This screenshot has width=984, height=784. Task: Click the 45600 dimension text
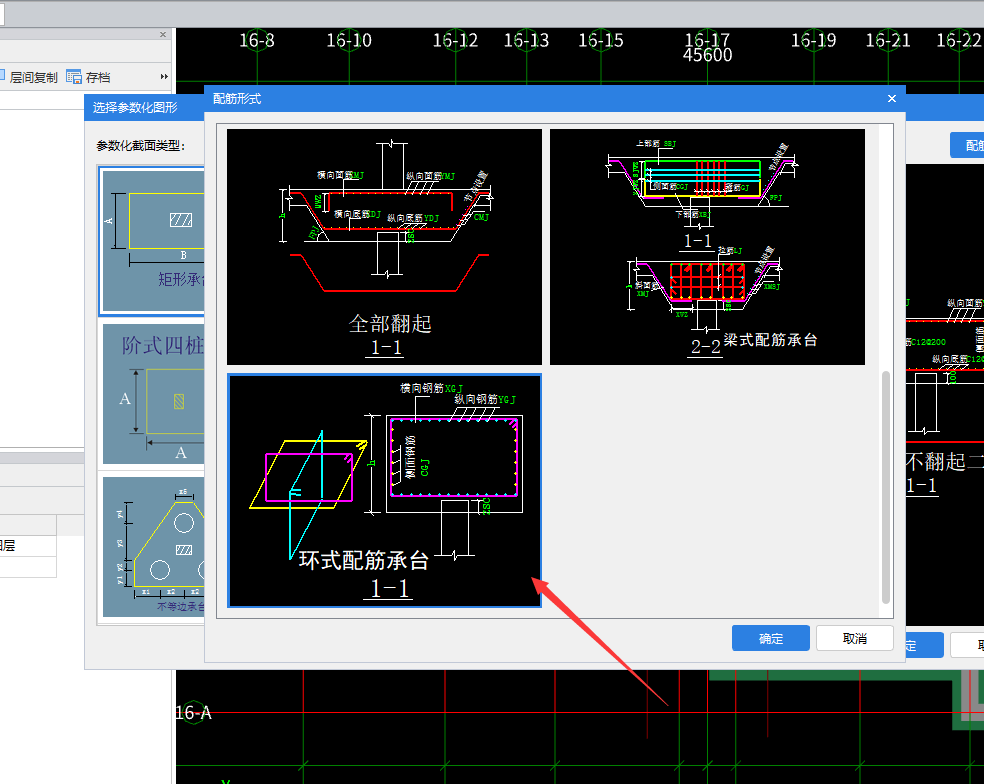coord(707,55)
